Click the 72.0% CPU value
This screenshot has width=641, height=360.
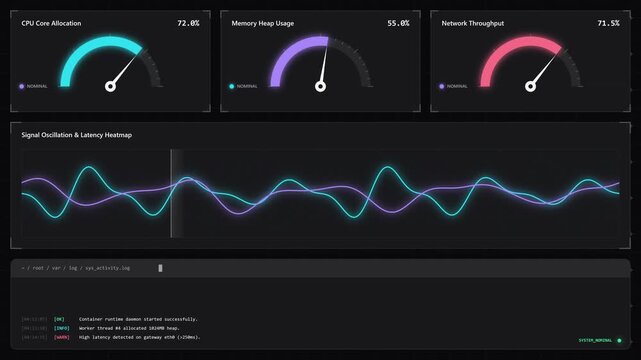[188, 23]
